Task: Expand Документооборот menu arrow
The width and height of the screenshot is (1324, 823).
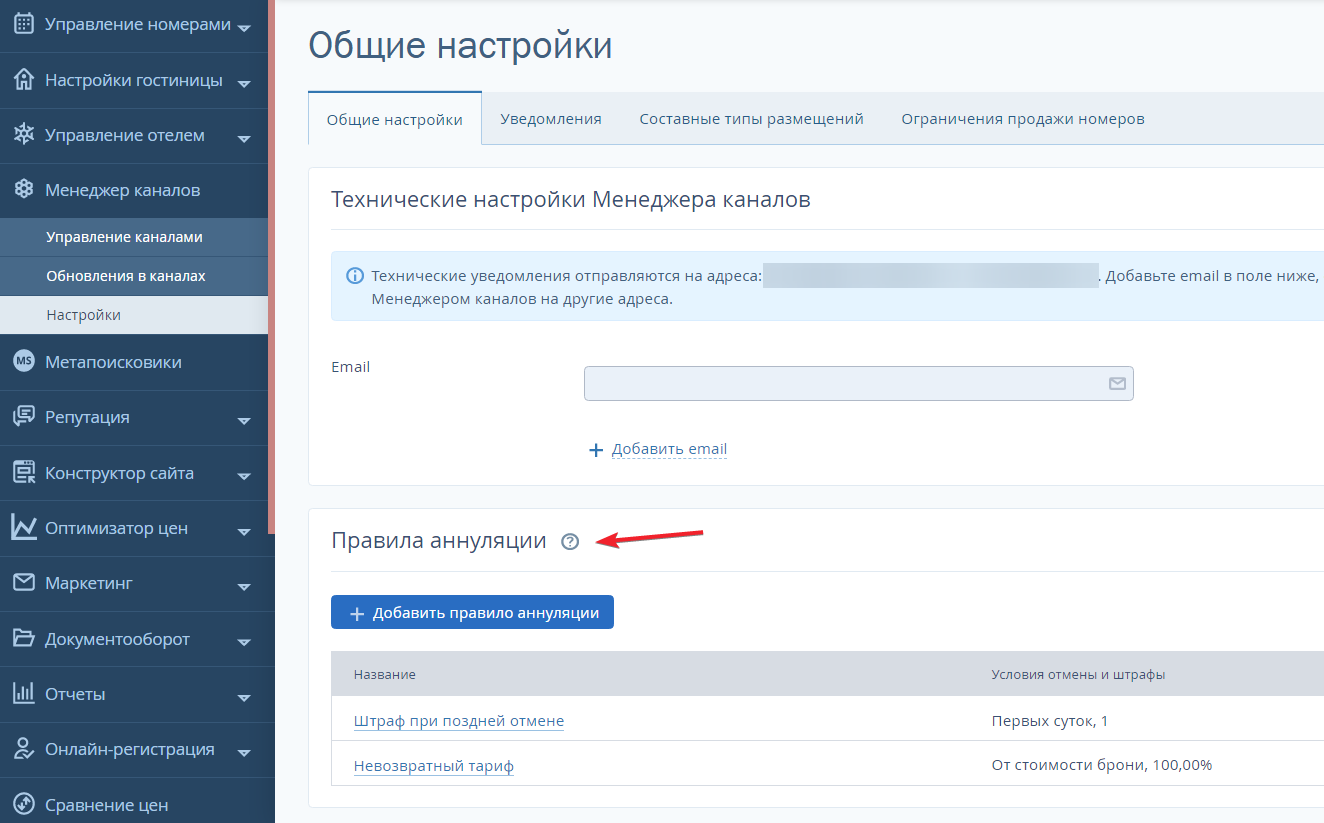Action: coord(244,643)
